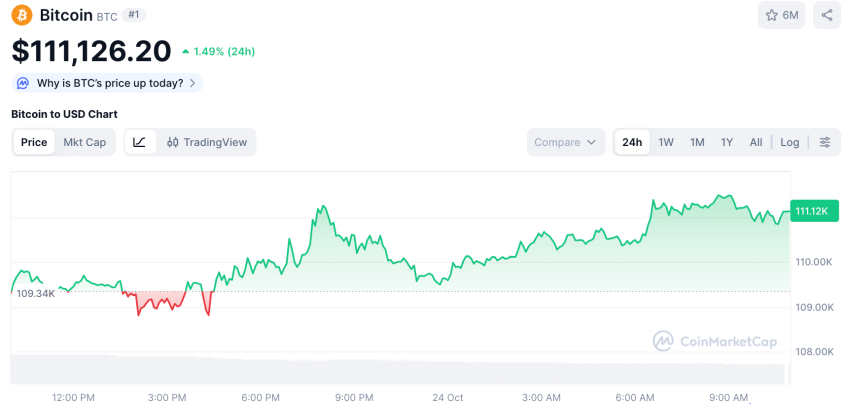Click the green 111.12K current price label
Viewport: 850px width, 404px height.
tap(811, 211)
